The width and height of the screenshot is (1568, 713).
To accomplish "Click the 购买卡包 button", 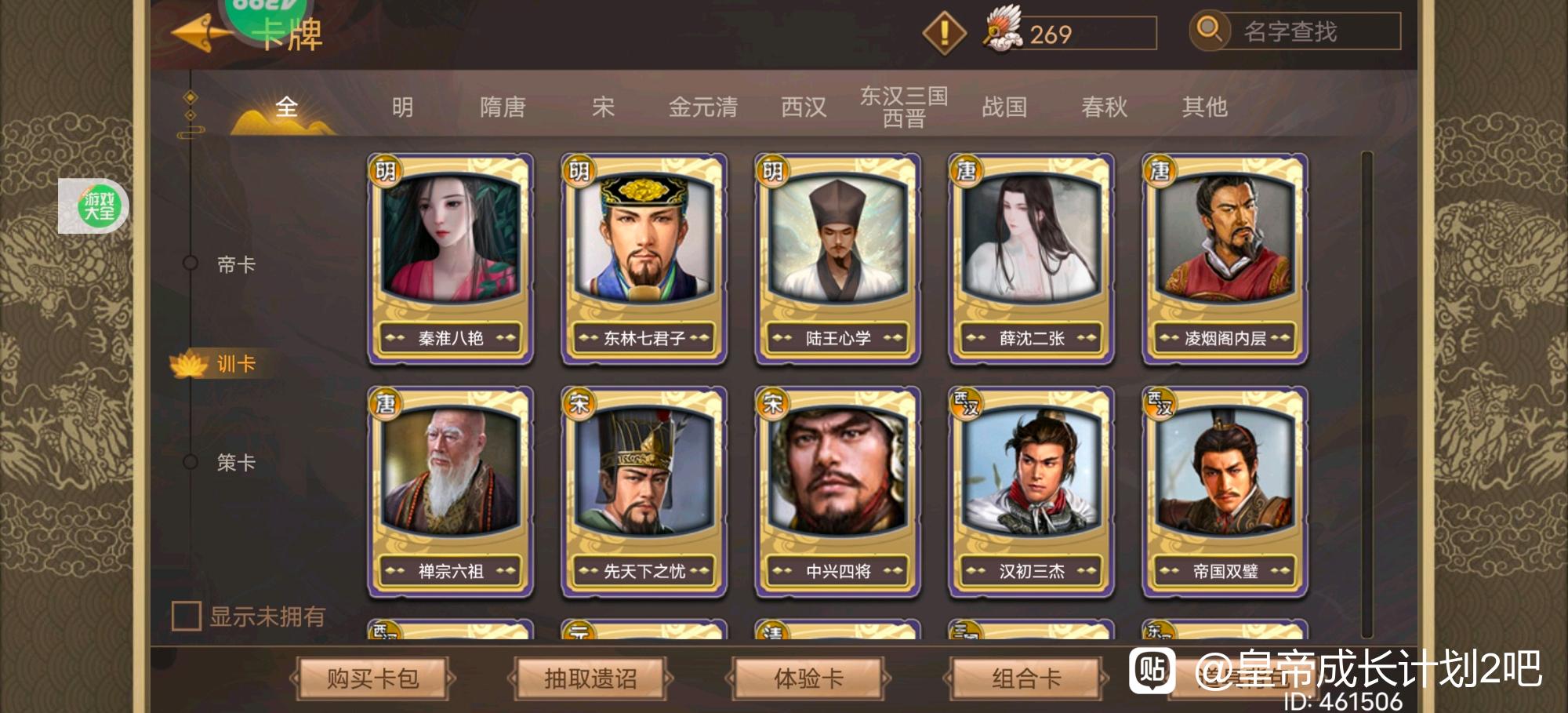I will [372, 678].
